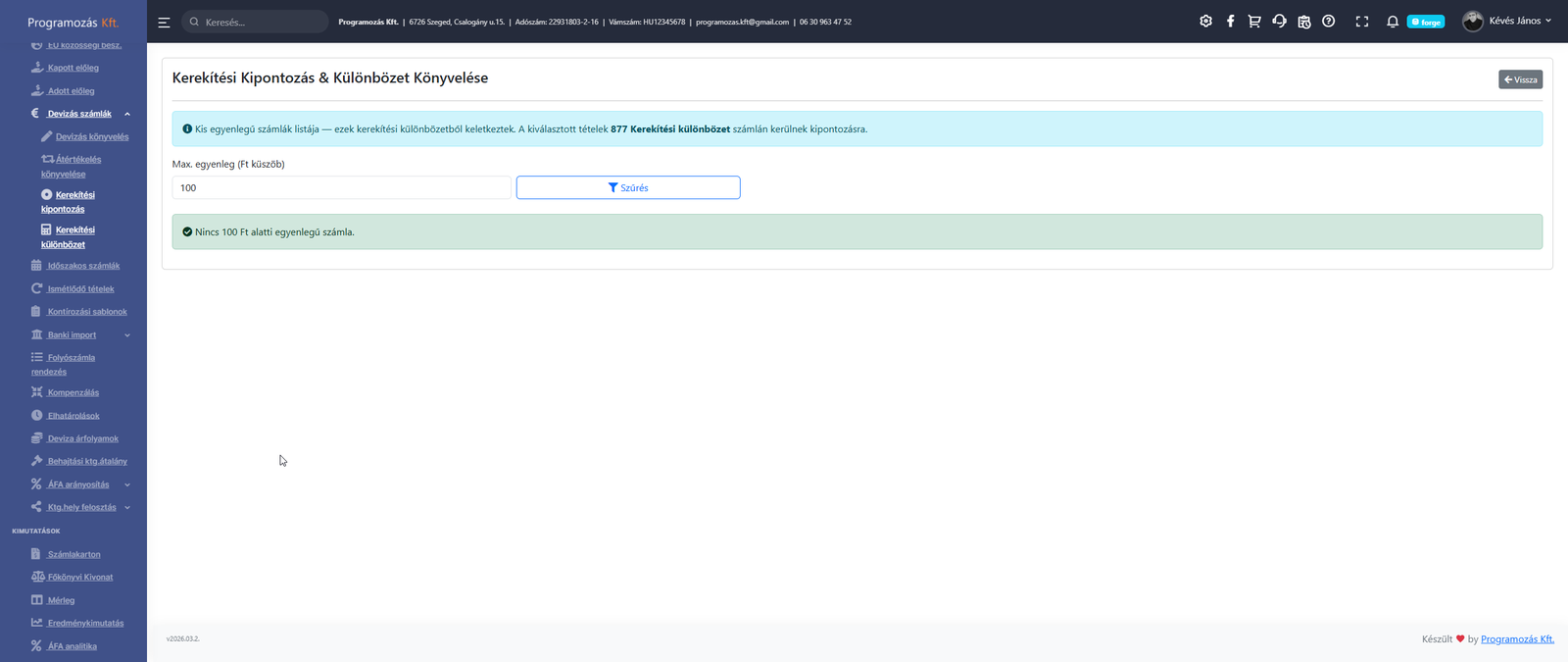Screen dimensions: 1568x662
Task: Open Kapott előleg in sidebar
Action: [x=73, y=68]
